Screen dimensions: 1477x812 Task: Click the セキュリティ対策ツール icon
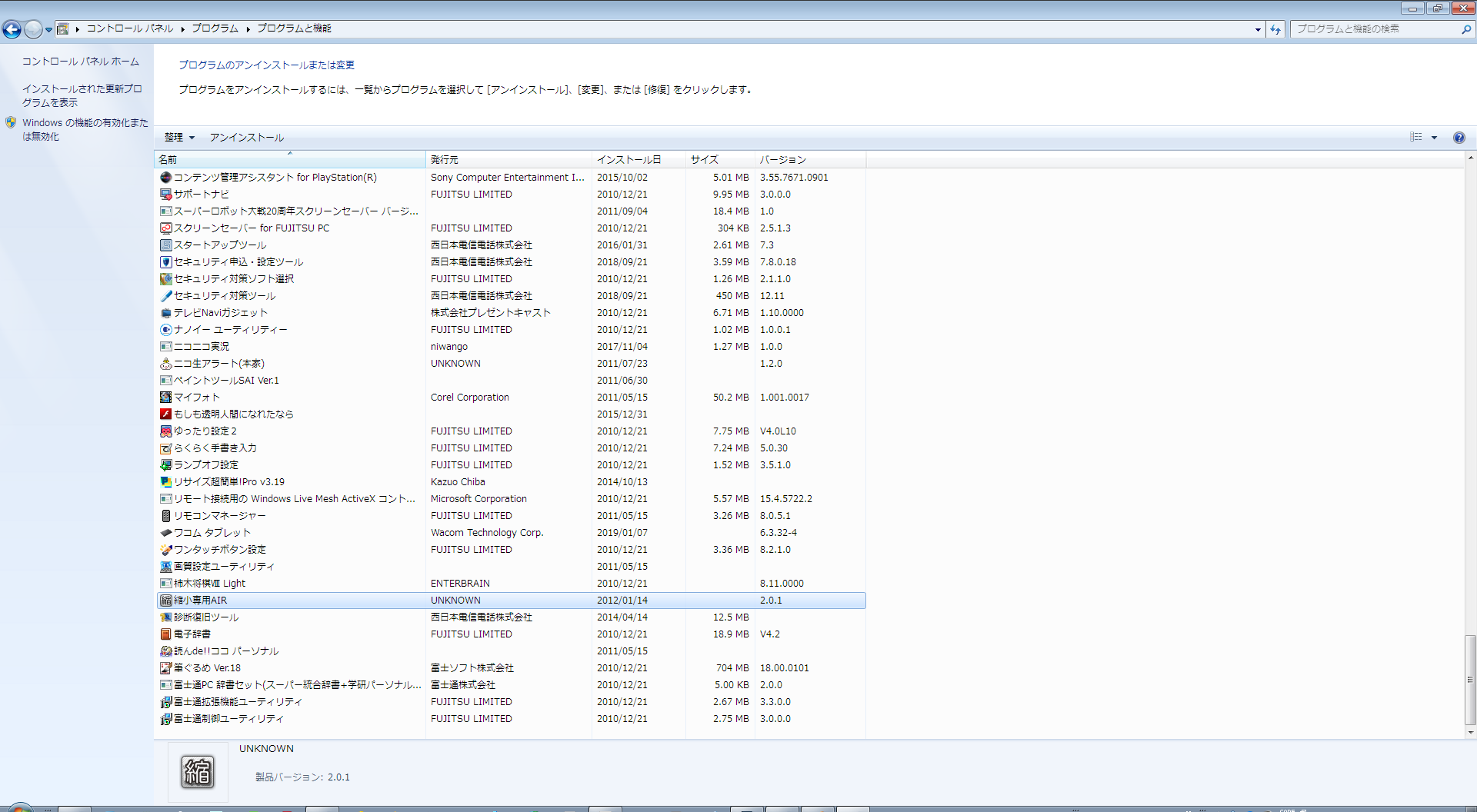[165, 296]
